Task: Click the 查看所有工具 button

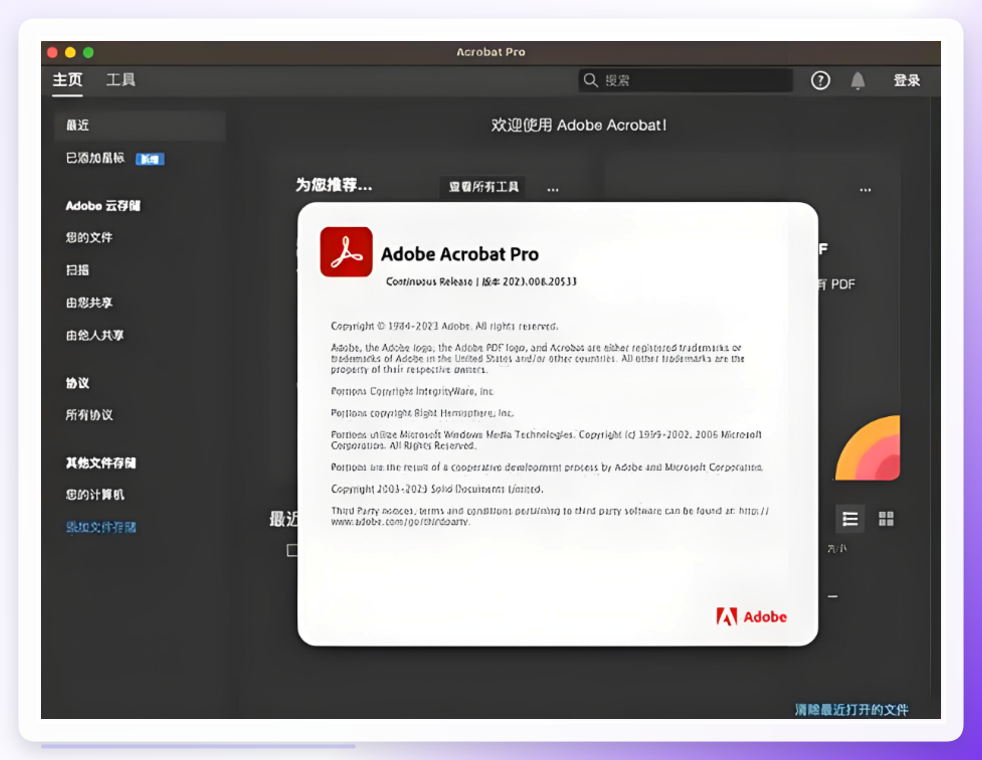Action: [x=483, y=187]
